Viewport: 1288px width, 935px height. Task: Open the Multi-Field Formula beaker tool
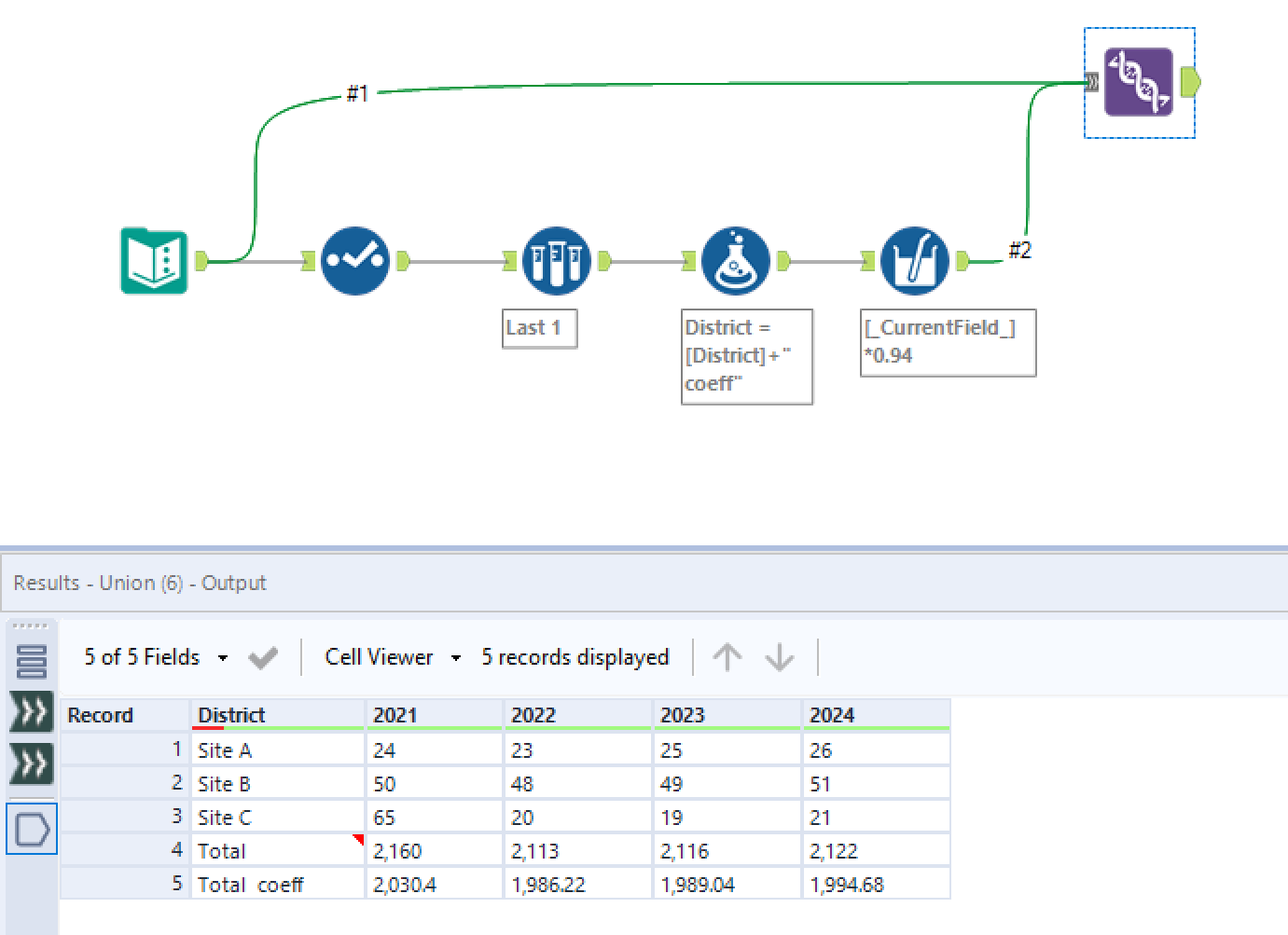[x=915, y=261]
